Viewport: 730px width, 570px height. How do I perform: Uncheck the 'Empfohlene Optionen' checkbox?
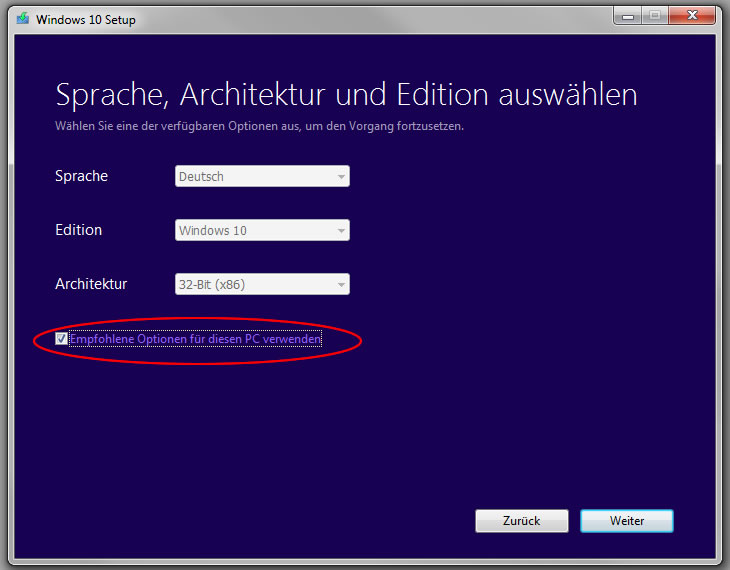coord(61,340)
